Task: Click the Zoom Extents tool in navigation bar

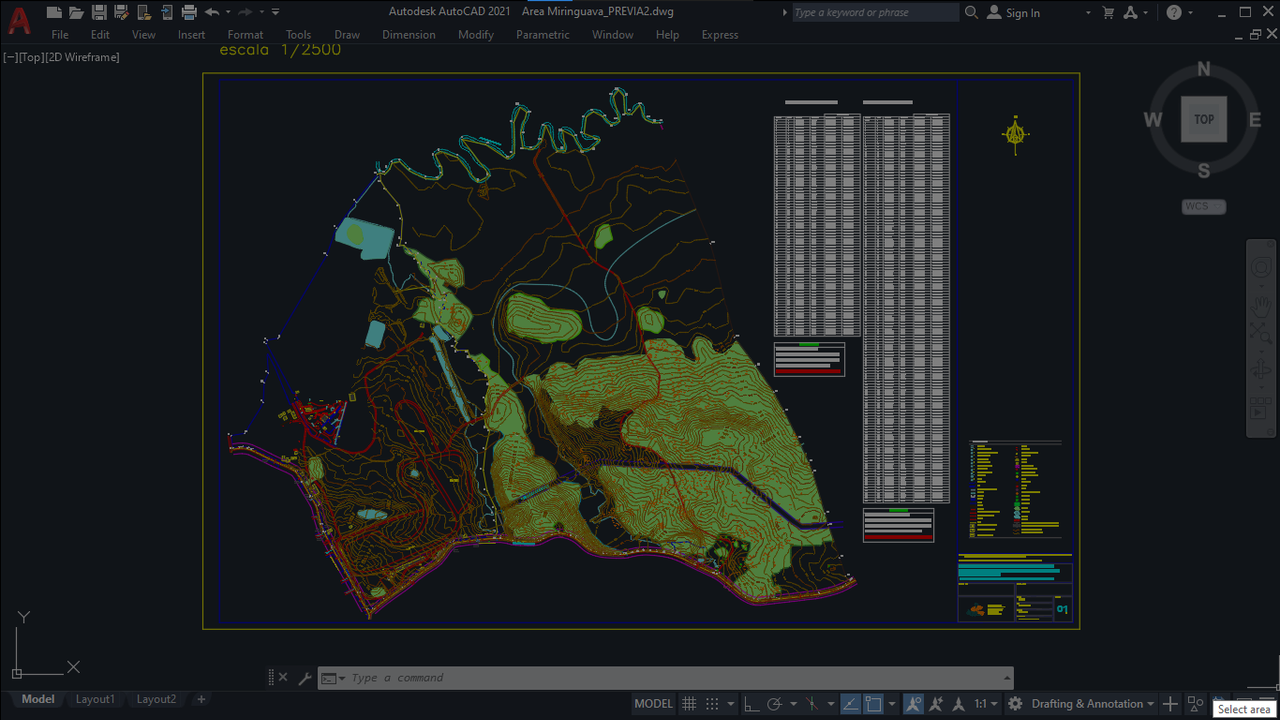Action: pyautogui.click(x=1261, y=333)
